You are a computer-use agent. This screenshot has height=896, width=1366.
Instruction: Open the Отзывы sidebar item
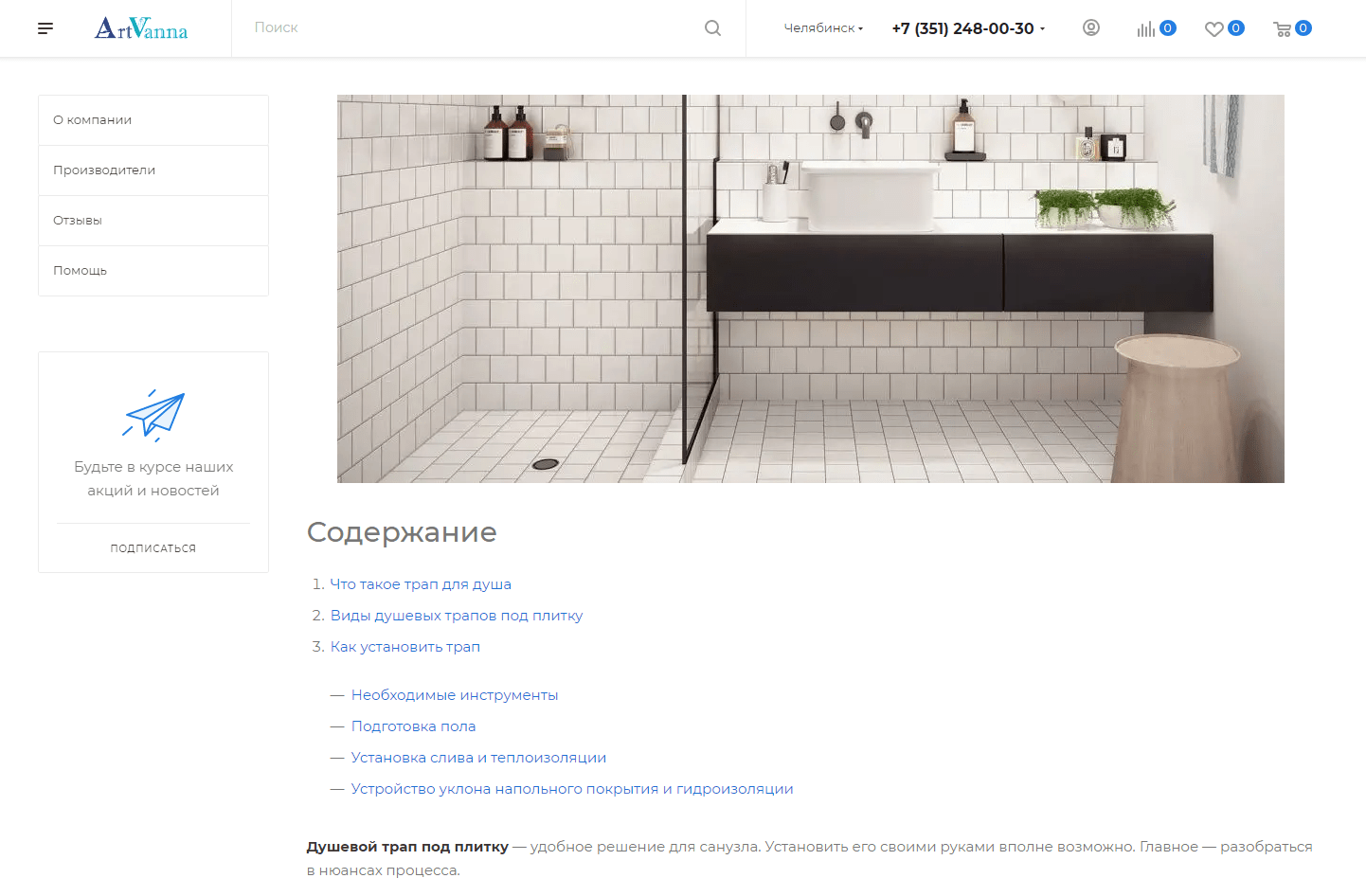coord(153,221)
